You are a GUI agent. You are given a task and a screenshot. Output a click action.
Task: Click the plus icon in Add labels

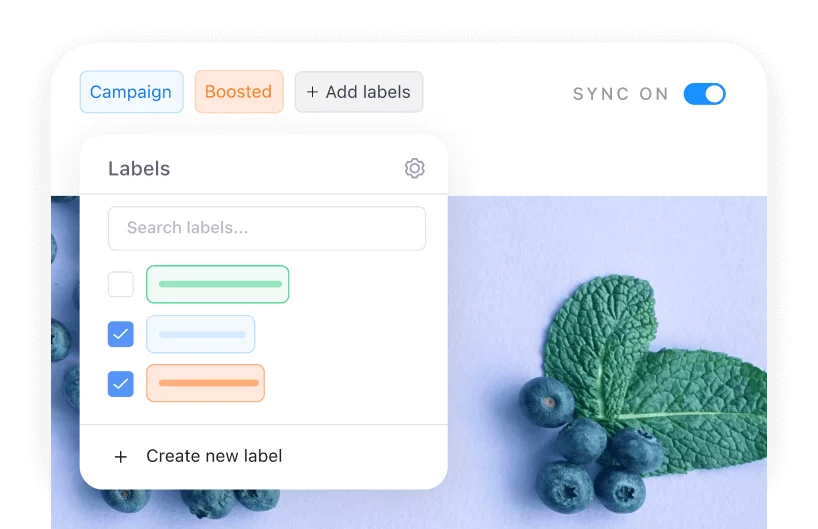312,92
